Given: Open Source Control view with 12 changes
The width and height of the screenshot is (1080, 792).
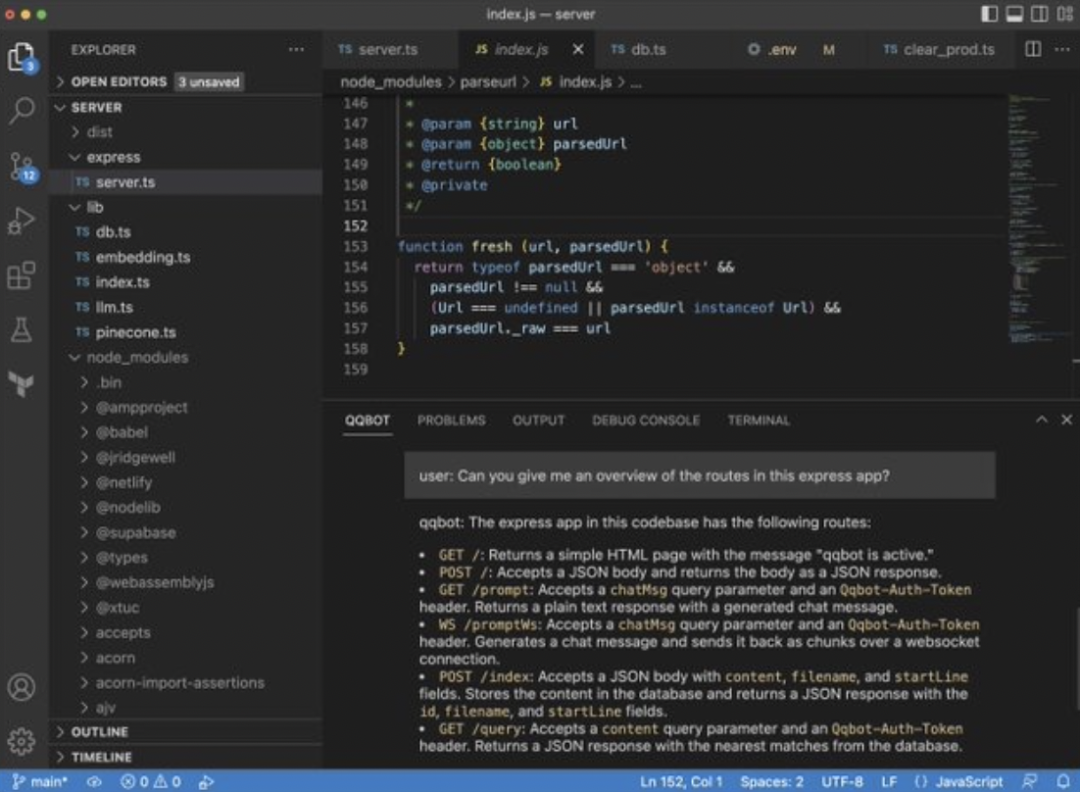Looking at the screenshot, I should [x=22, y=165].
